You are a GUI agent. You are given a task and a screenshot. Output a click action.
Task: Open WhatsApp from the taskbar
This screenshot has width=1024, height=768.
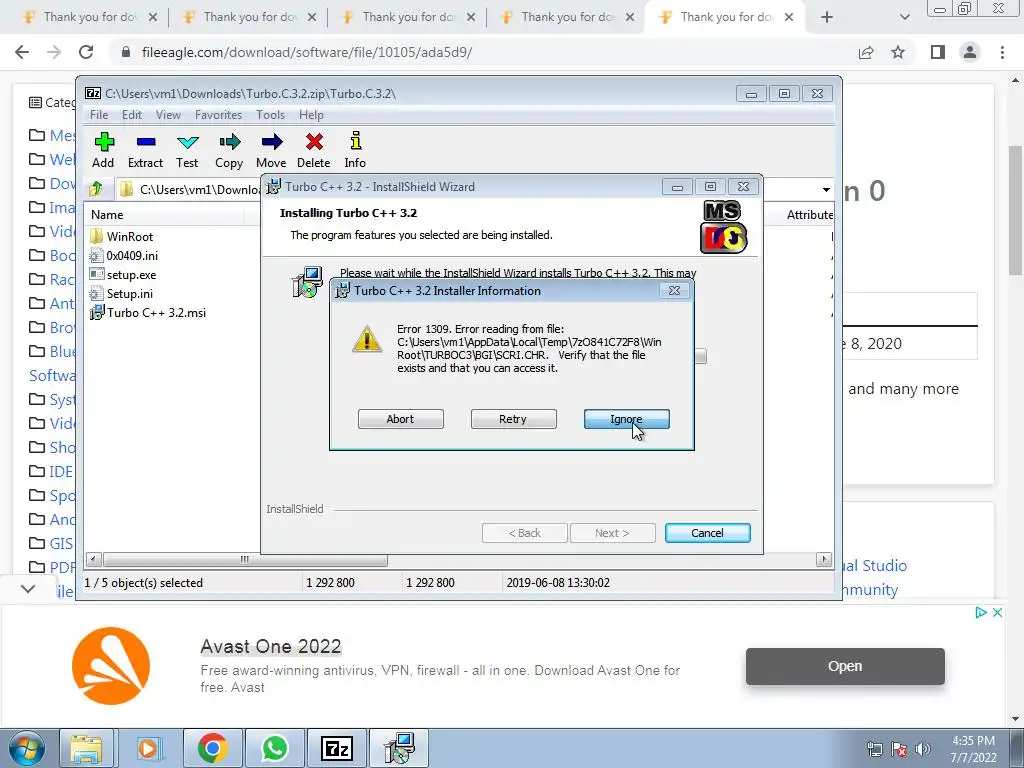coord(275,748)
